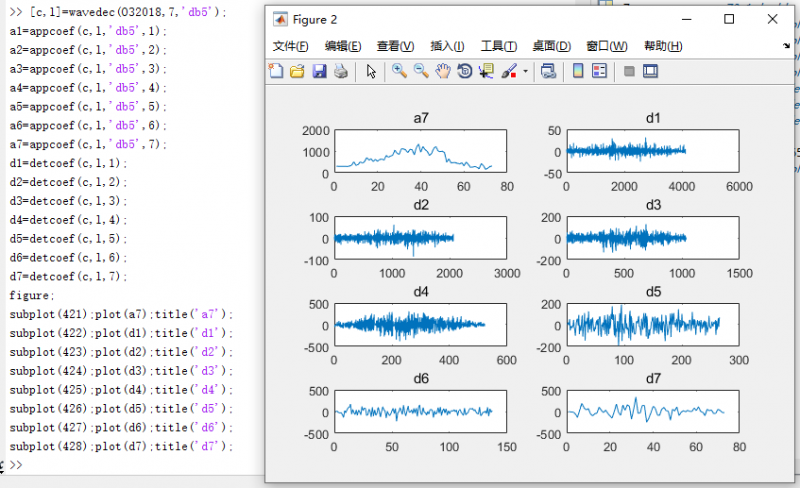Screen dimensions: 800x488
Task: Toggle the Data Cursor tool
Action: [487, 71]
